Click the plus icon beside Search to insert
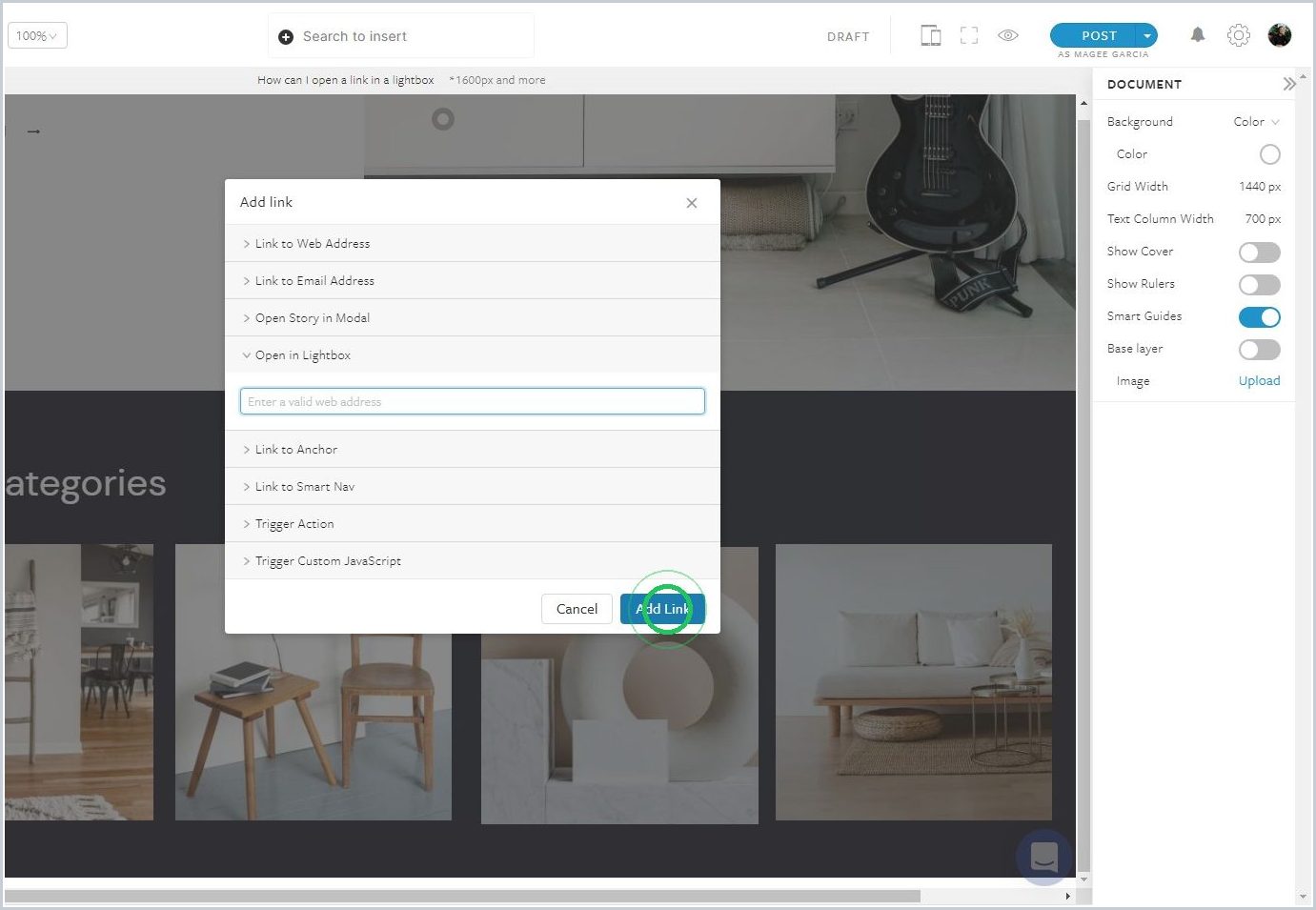The width and height of the screenshot is (1316, 910). point(286,37)
